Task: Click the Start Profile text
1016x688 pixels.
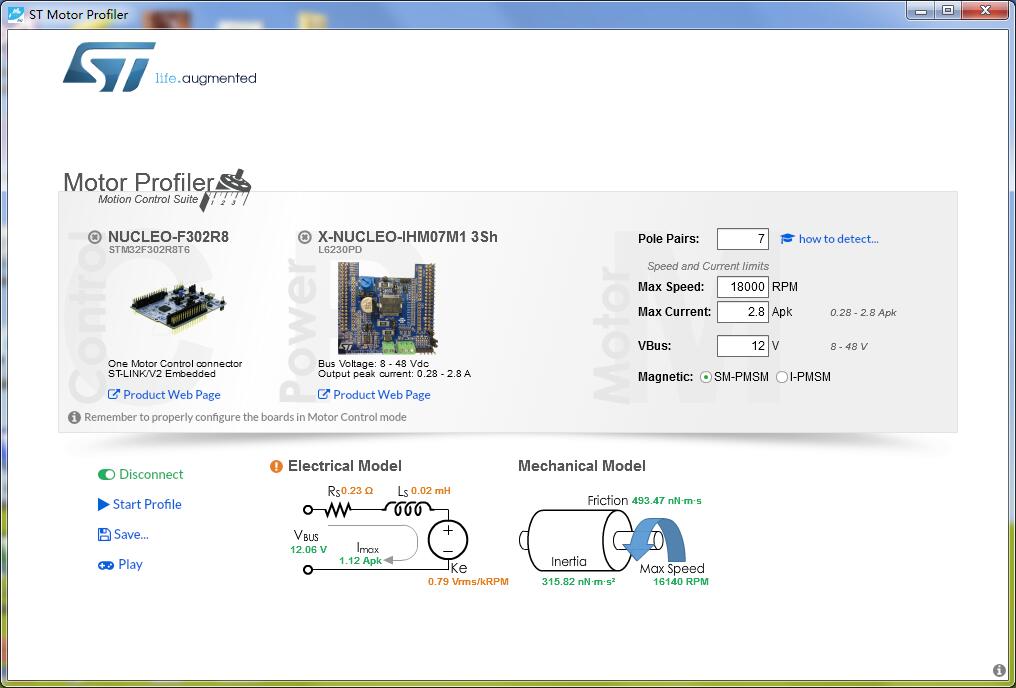Action: [147, 505]
